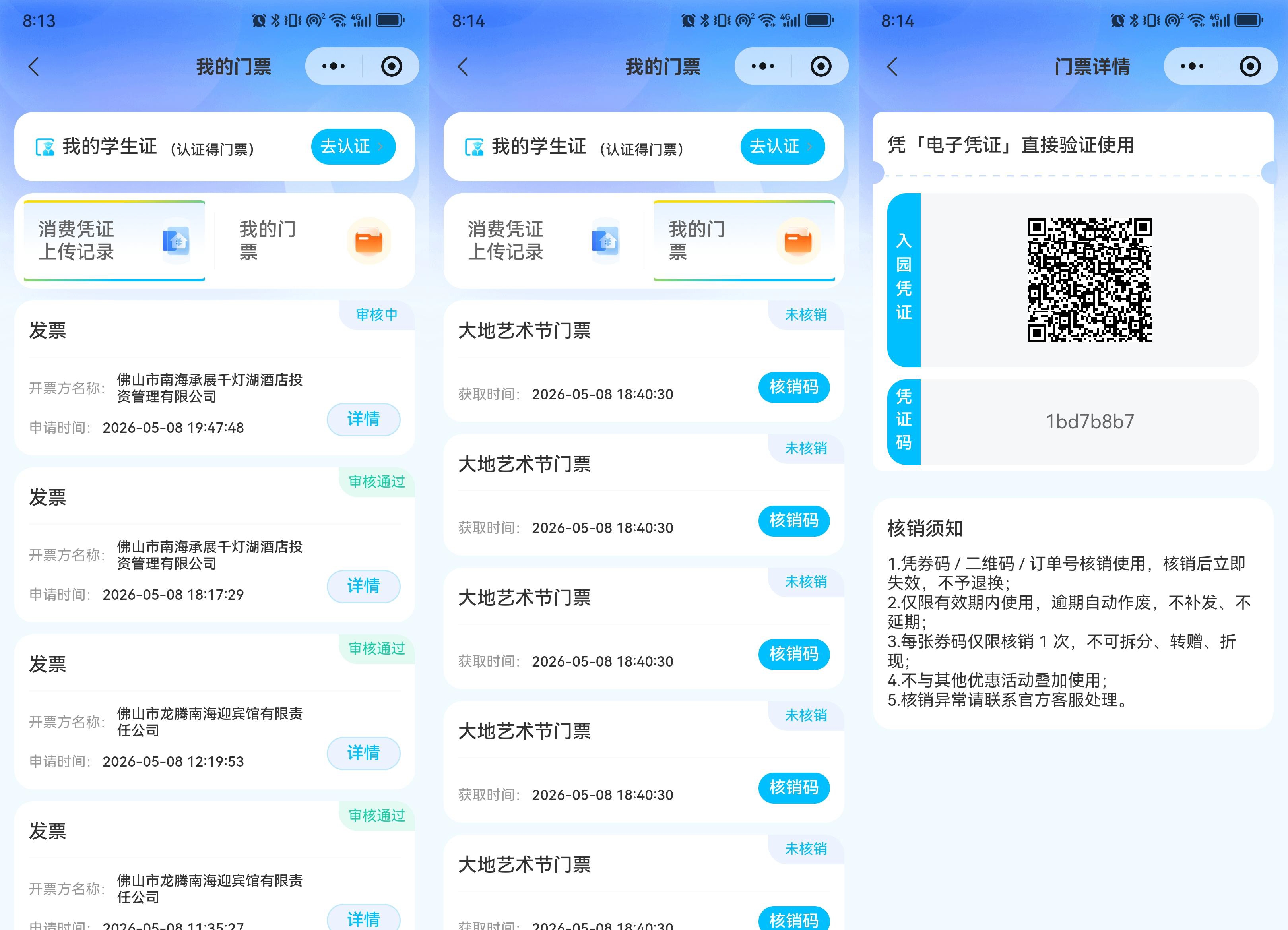Screen dimensions: 1288x930
Task: Tap 核销码 on the third 大地艺术节门票 card
Action: coord(794,654)
